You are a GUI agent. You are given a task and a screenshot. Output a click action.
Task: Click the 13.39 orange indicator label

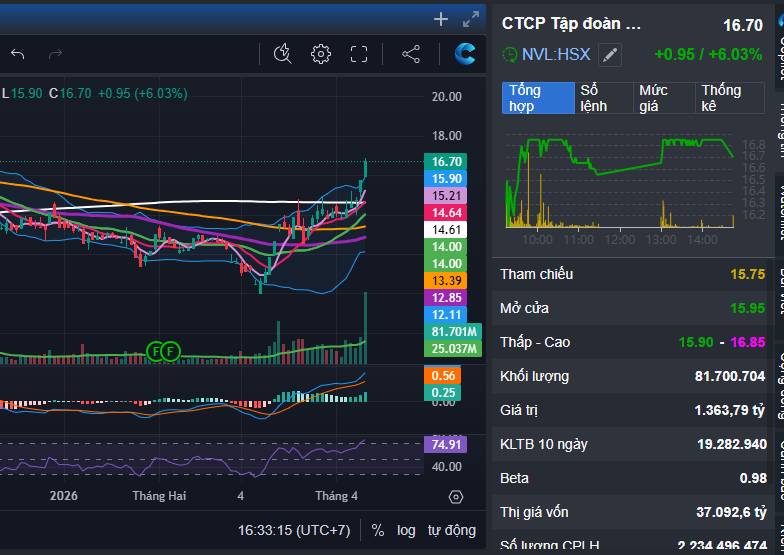[446, 280]
